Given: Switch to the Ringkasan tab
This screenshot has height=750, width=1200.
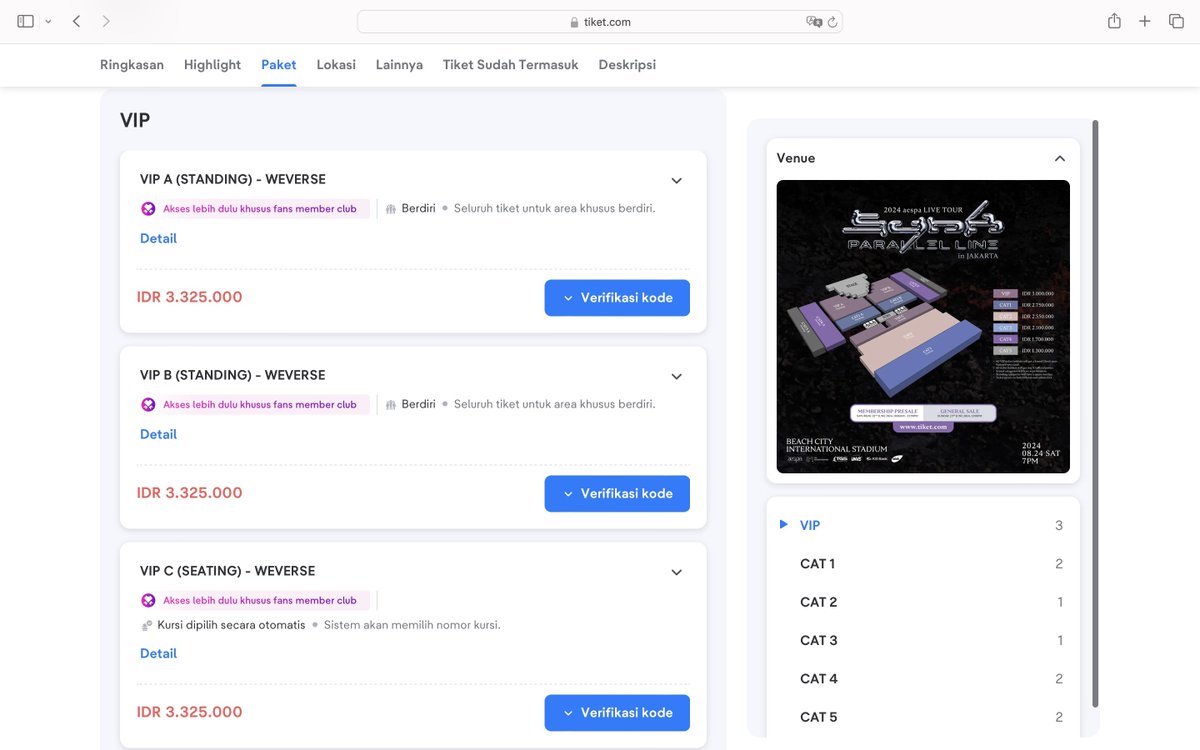Looking at the screenshot, I should [132, 65].
